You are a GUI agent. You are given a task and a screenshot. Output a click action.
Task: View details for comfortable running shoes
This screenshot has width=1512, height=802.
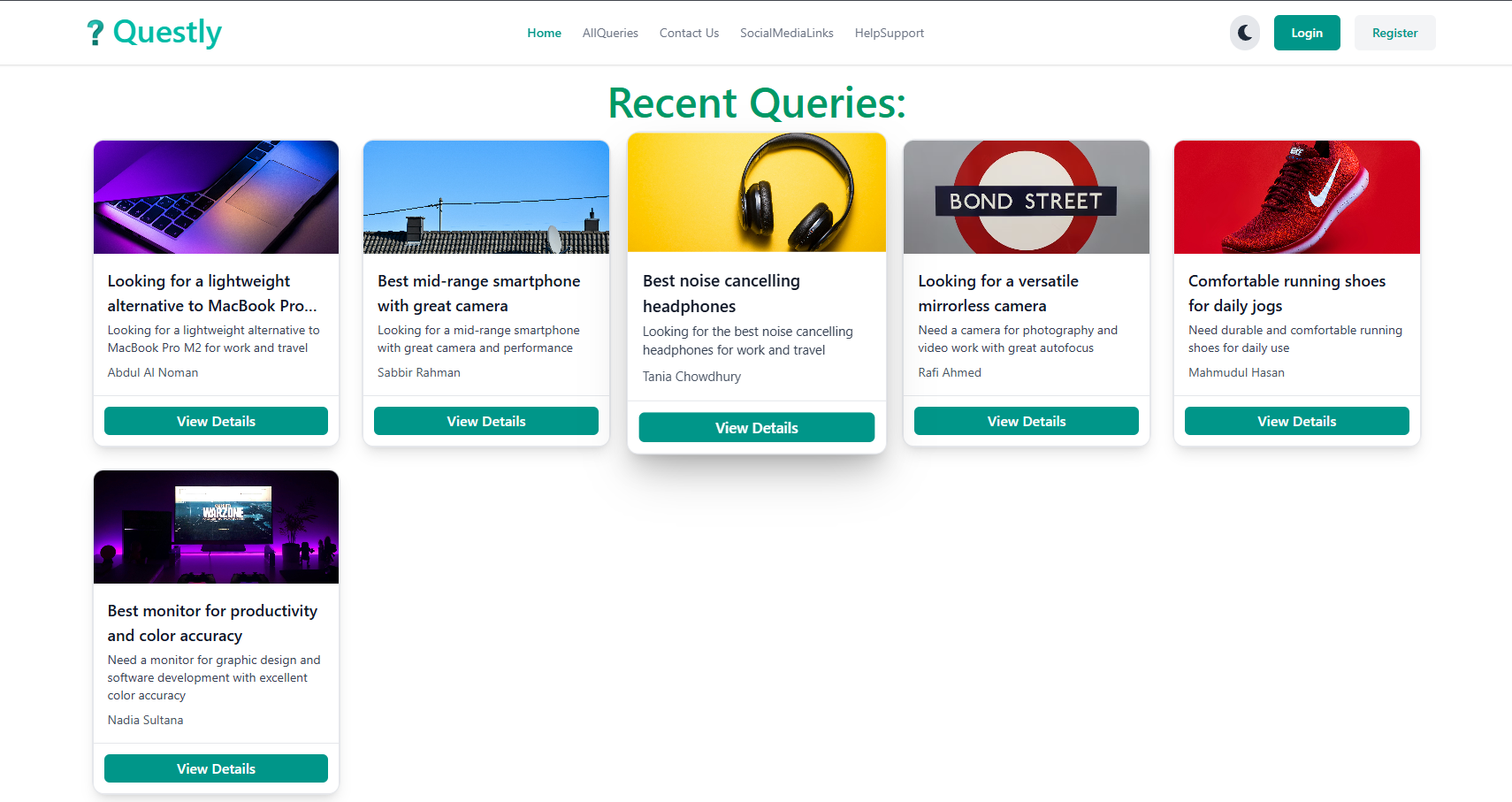tap(1296, 421)
